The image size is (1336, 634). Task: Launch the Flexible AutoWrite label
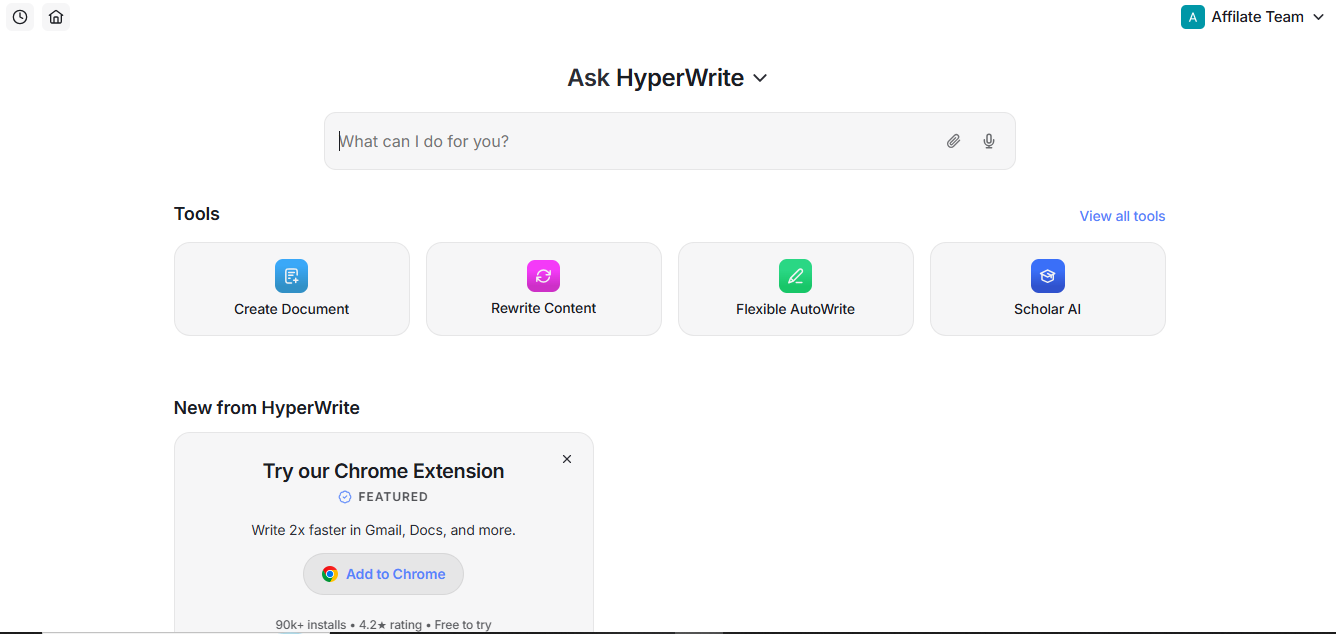point(796,309)
